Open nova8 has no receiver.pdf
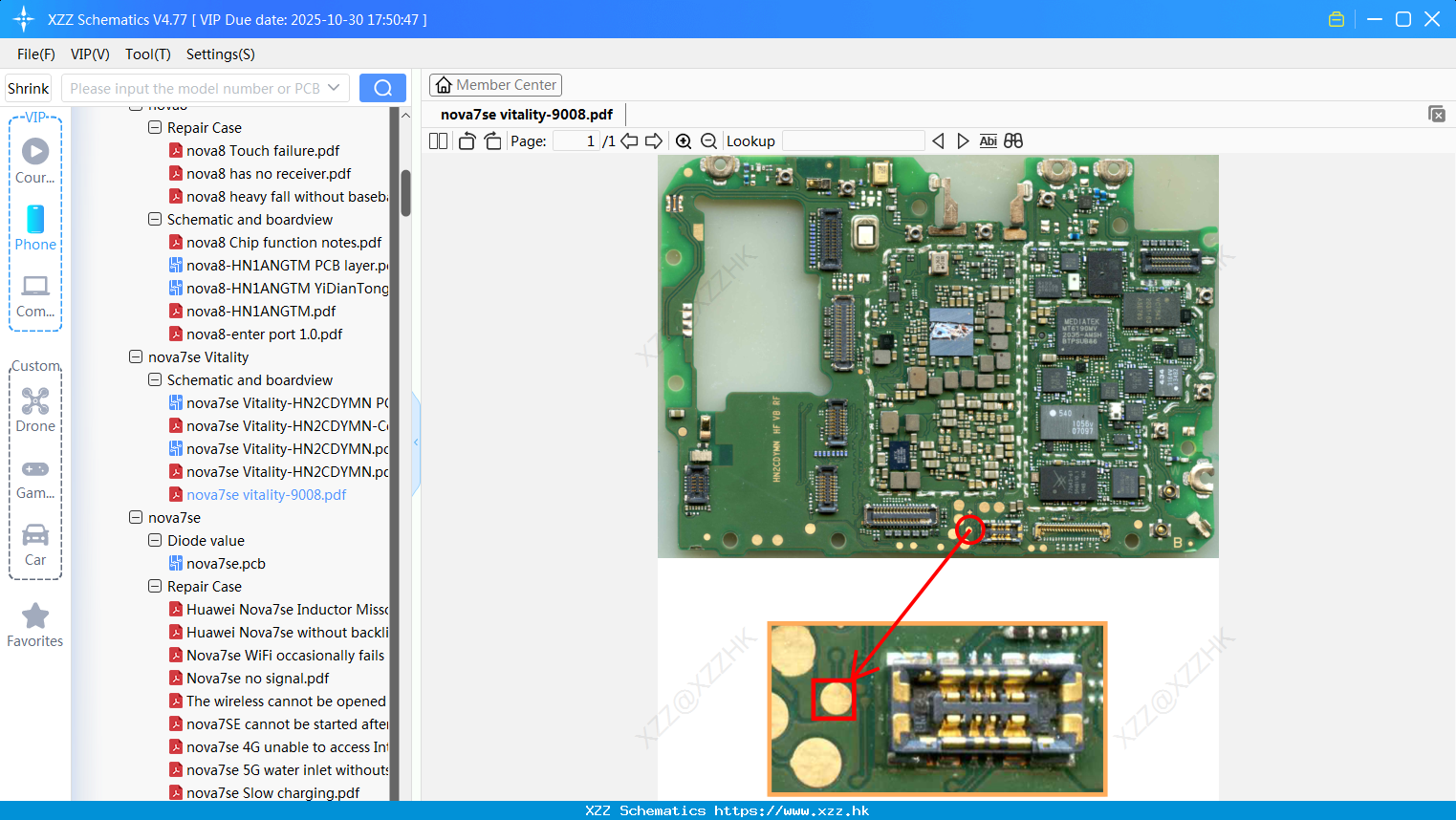This screenshot has width=1456, height=820. coord(269,174)
